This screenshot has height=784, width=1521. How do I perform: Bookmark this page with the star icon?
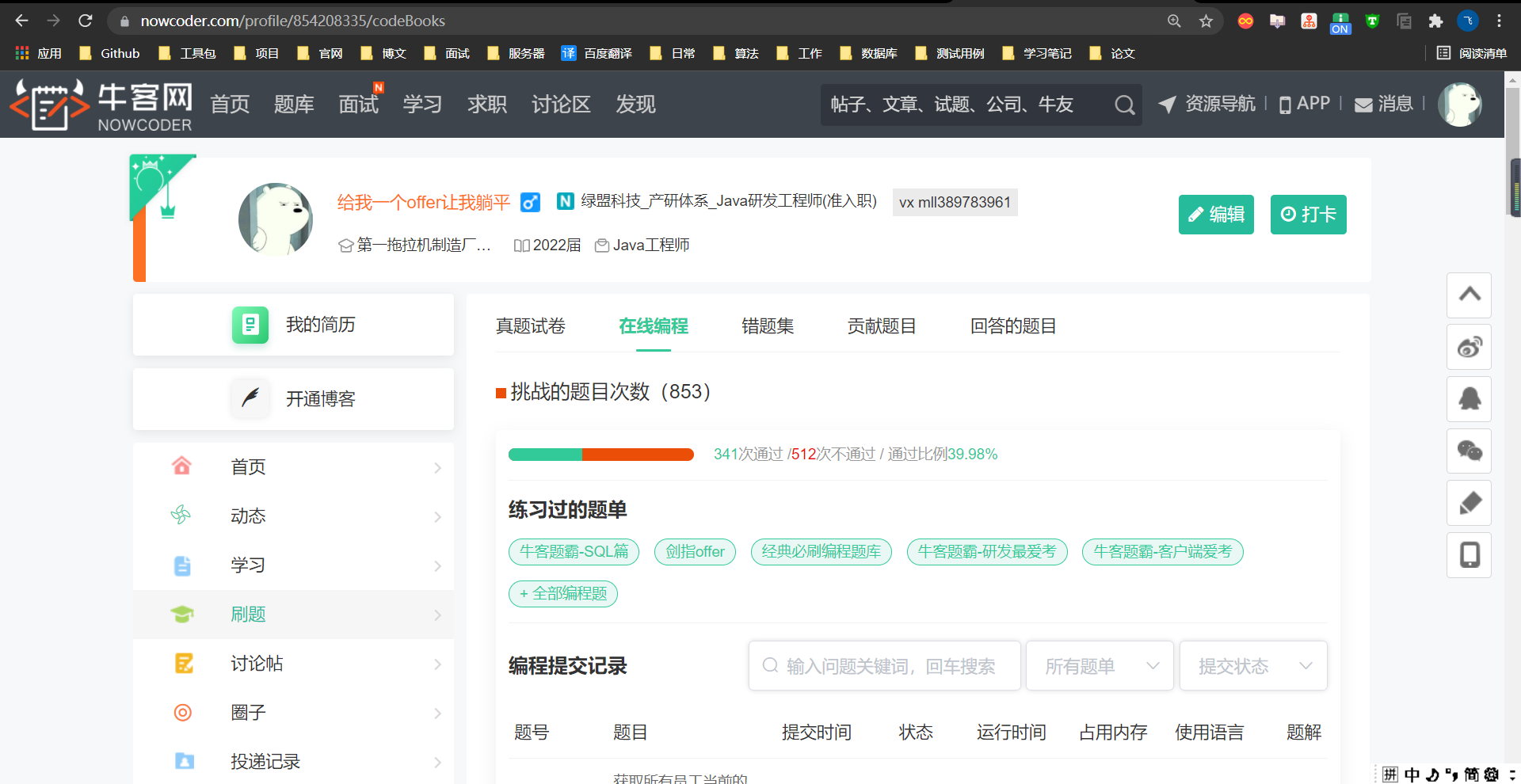(1206, 21)
